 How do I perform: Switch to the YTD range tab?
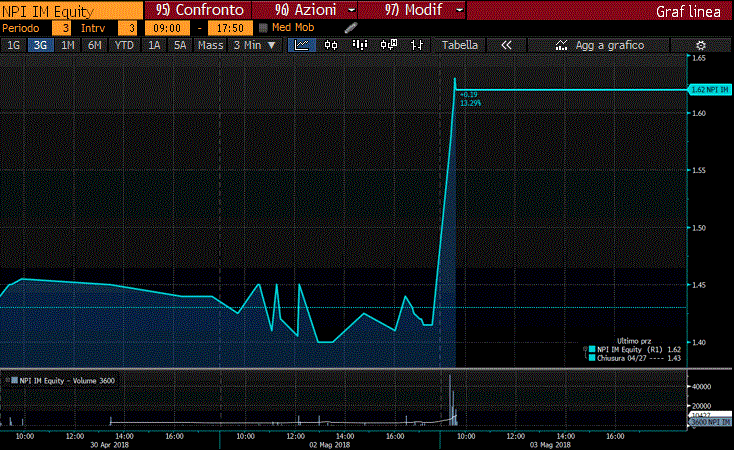click(x=124, y=45)
